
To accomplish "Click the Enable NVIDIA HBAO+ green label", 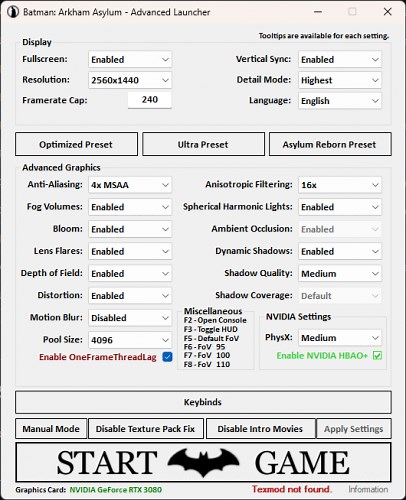I will click(322, 356).
